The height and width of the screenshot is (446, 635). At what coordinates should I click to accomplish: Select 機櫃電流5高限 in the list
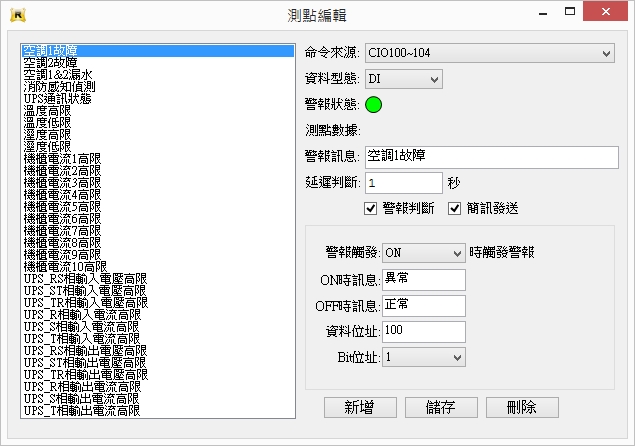click(158, 207)
